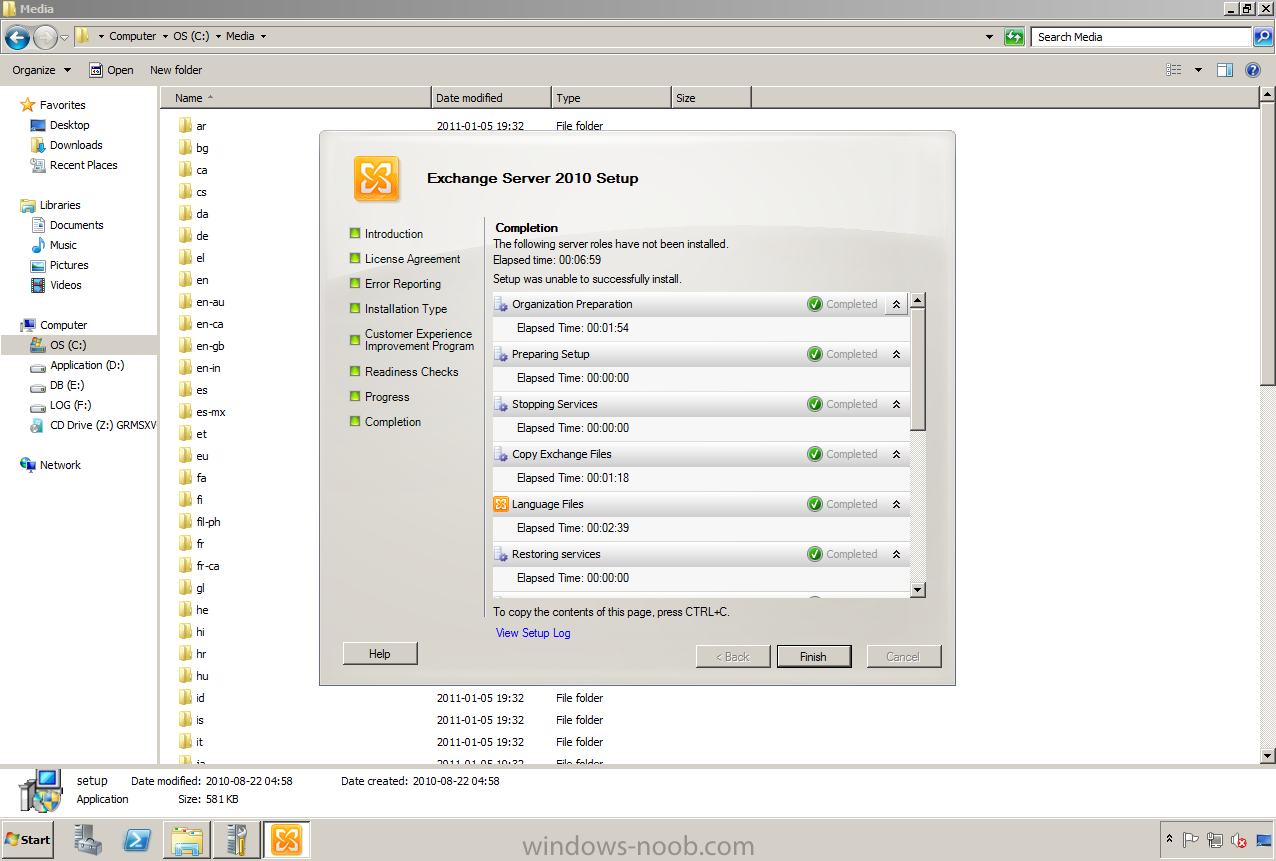Select Downloads in the Favorites pane

[67, 145]
